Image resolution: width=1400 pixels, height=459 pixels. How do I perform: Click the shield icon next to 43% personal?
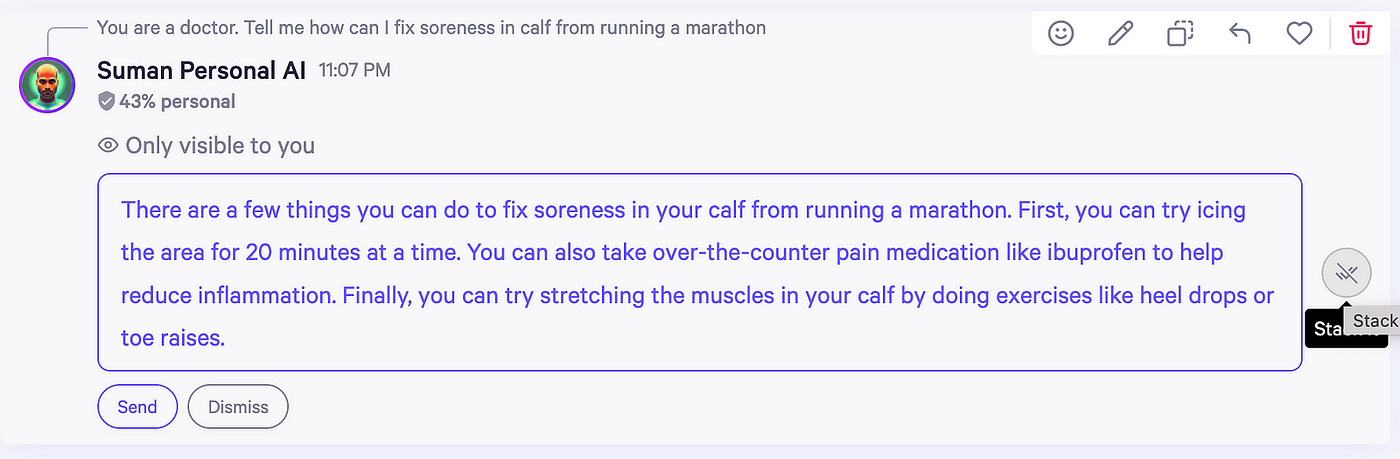coord(106,101)
